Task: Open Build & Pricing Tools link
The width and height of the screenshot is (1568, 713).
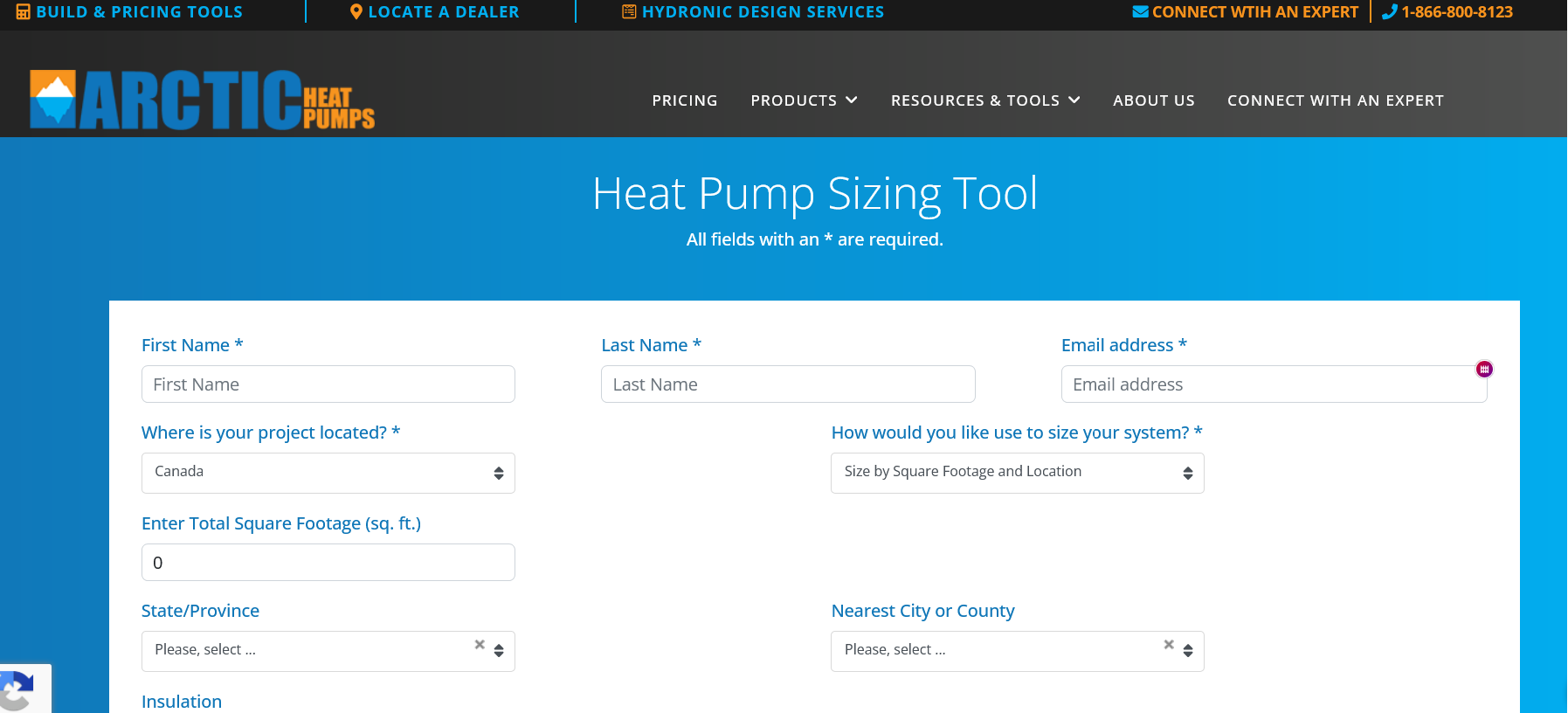Action: coord(139,12)
